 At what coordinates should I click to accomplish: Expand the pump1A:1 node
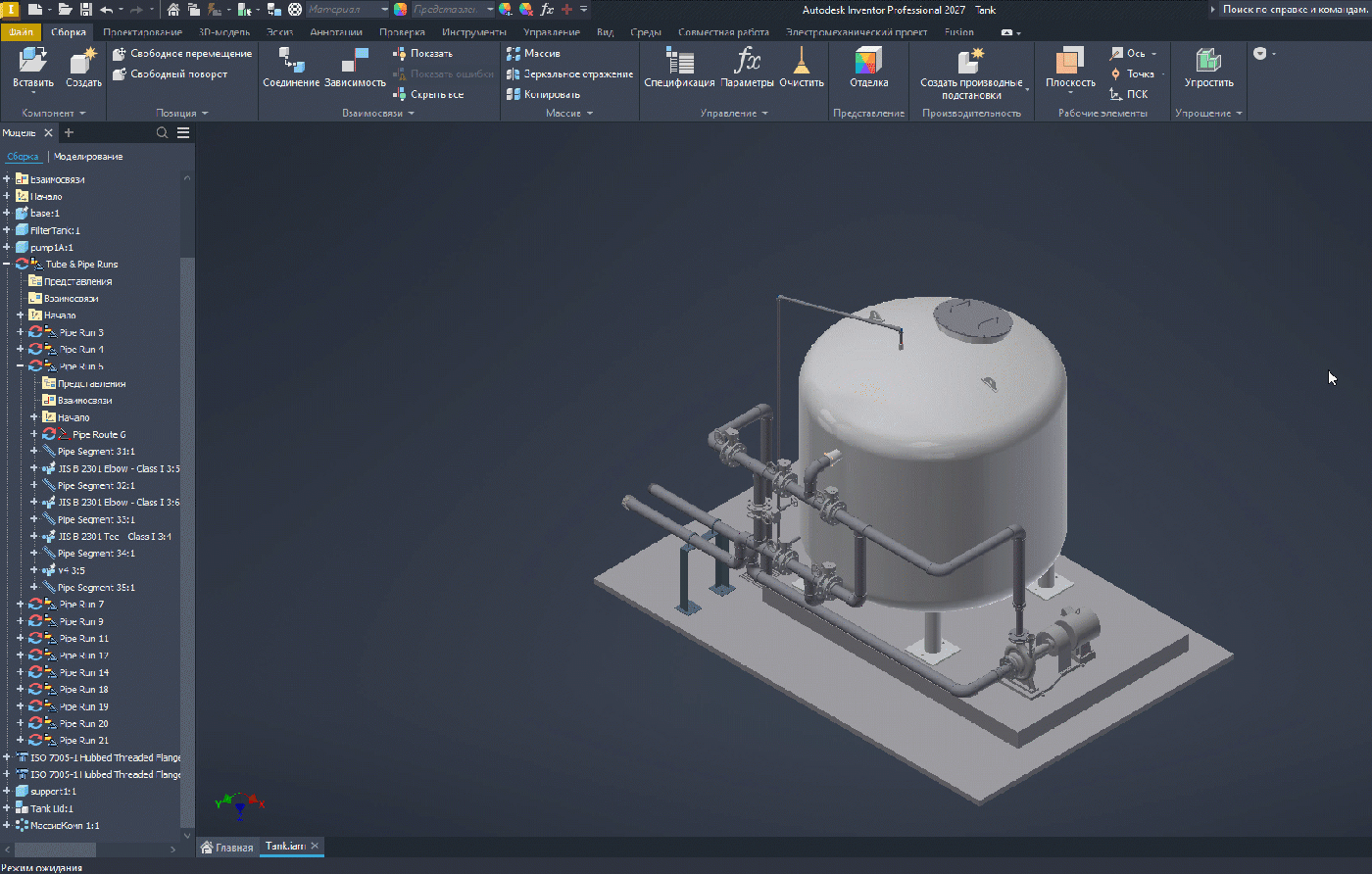pos(7,248)
